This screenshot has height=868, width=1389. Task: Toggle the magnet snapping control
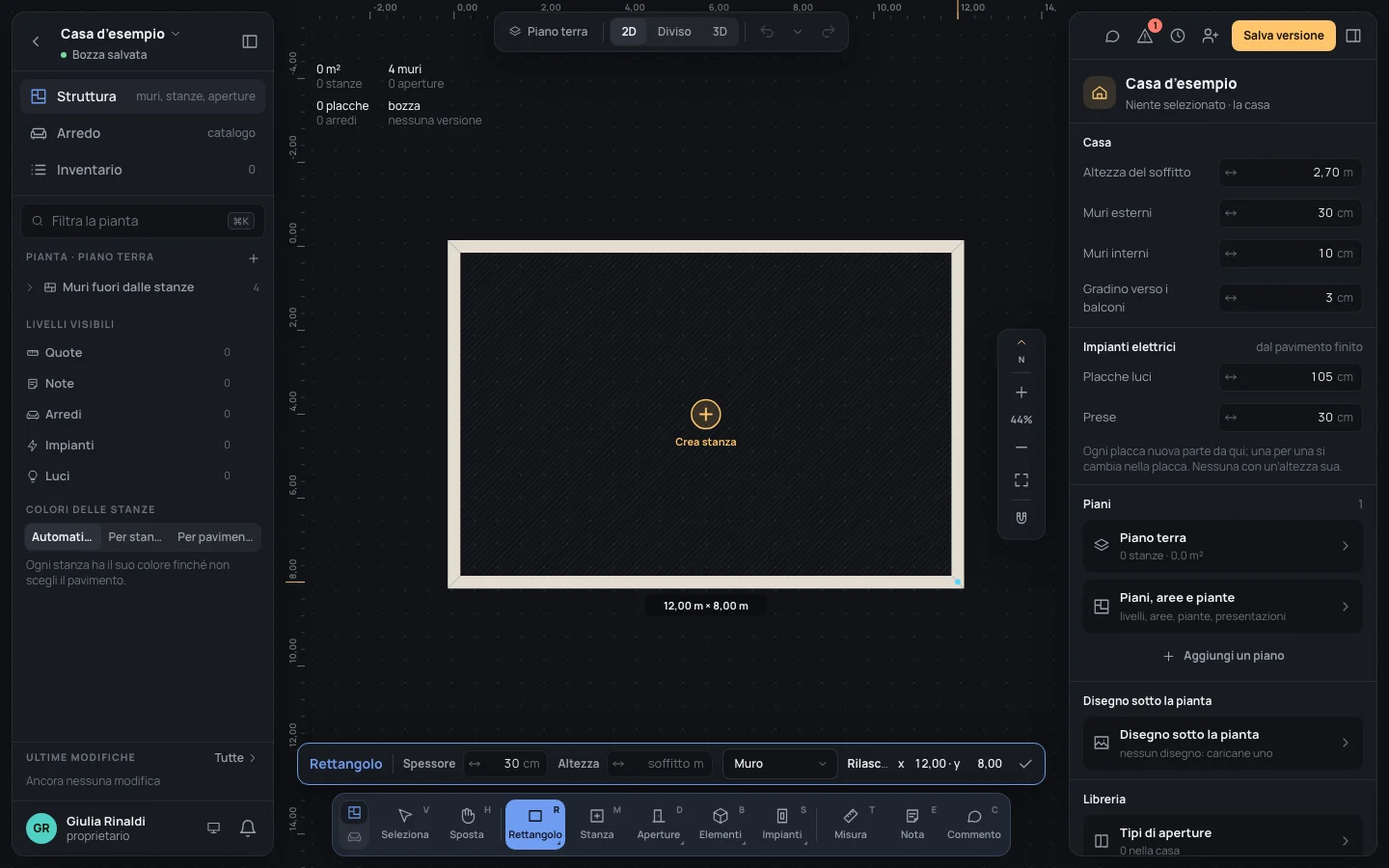tap(1021, 518)
